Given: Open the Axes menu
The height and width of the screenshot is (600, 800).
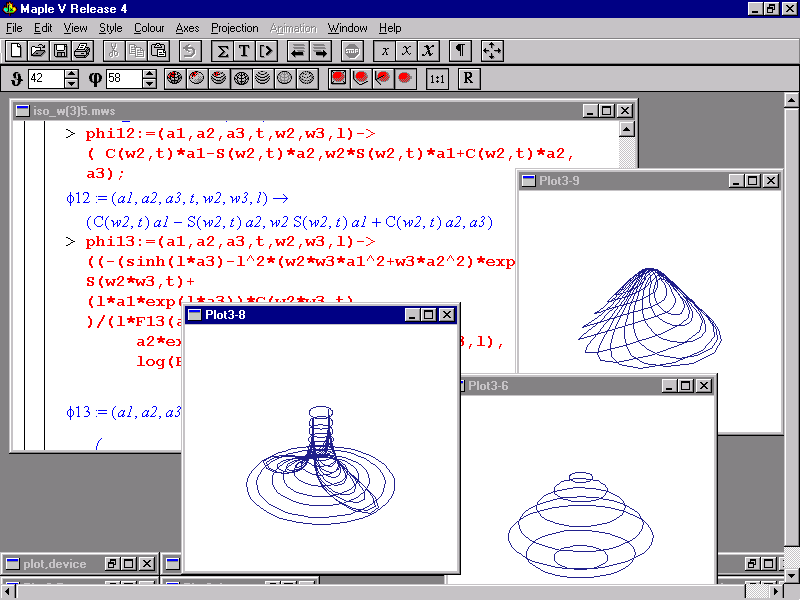Looking at the screenshot, I should (x=187, y=28).
